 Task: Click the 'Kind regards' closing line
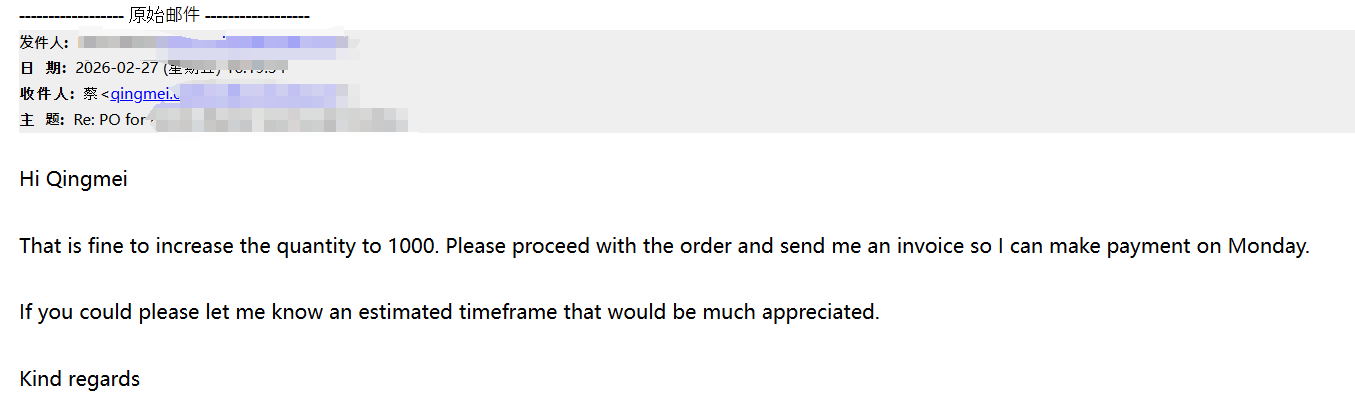[x=79, y=379]
